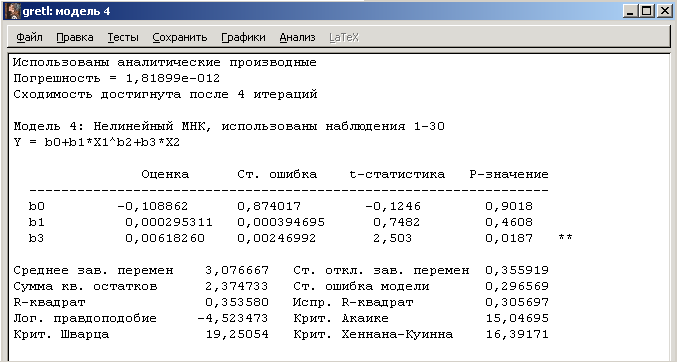This screenshot has height=363, width=677.
Task: Click the log-likelihood value -4,523473
Action: tap(233, 319)
